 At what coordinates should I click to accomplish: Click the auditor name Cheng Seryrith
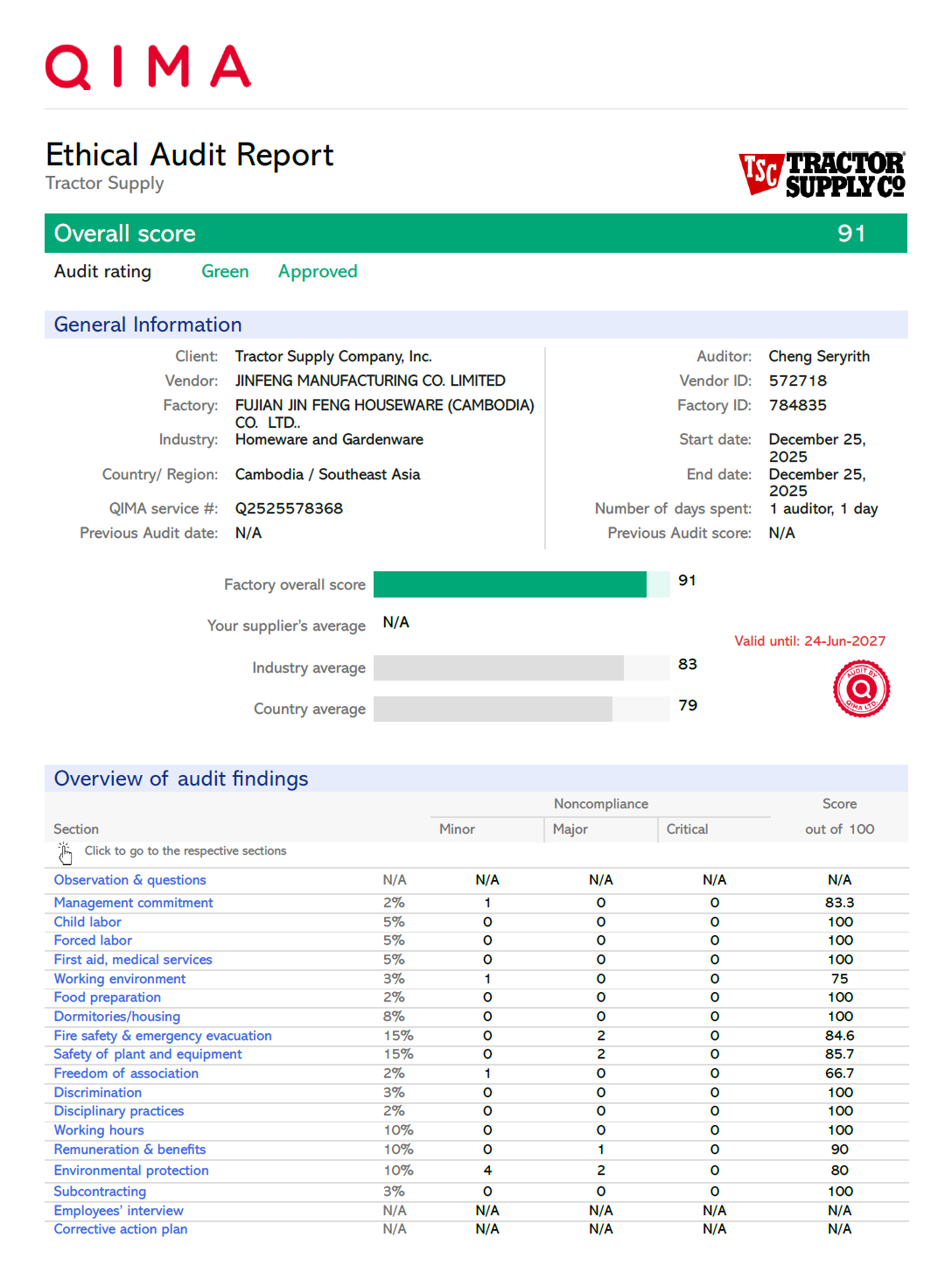819,356
